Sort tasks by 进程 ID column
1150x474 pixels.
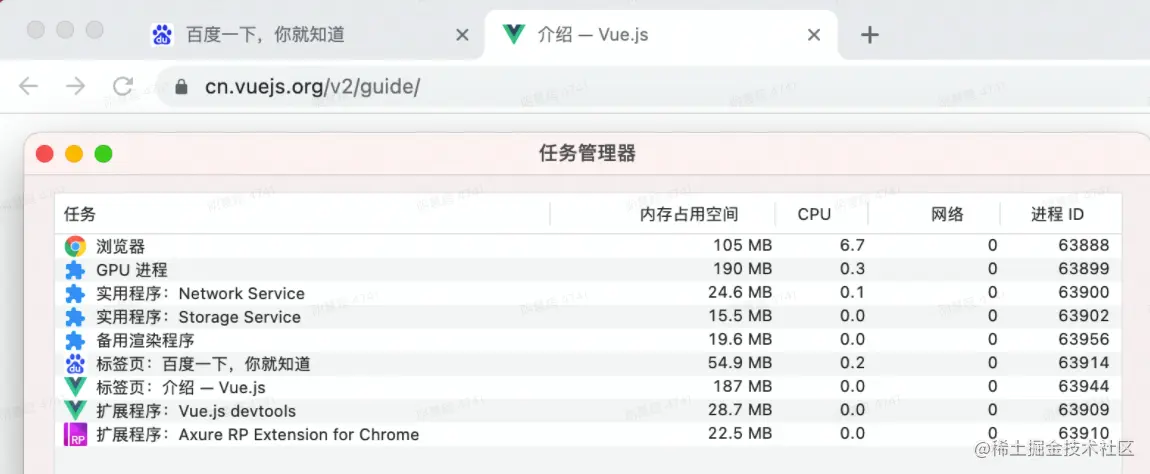(x=1057, y=214)
